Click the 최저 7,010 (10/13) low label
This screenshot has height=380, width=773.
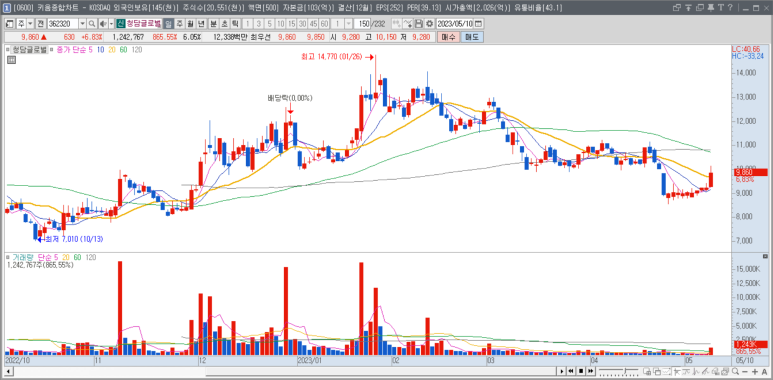[74, 239]
